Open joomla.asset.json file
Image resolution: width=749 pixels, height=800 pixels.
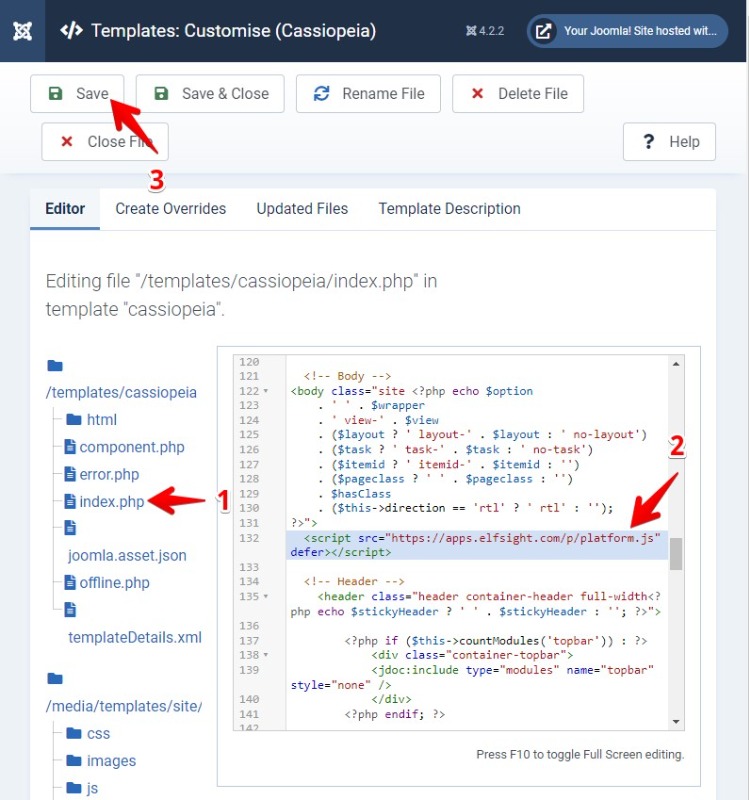tap(127, 555)
